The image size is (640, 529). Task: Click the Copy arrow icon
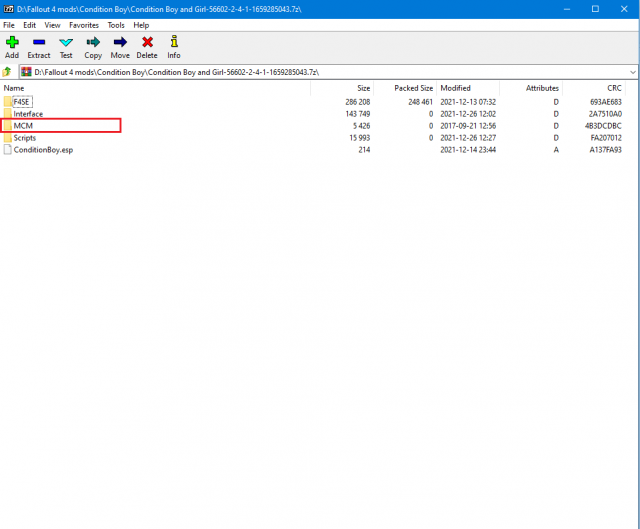pos(93,42)
